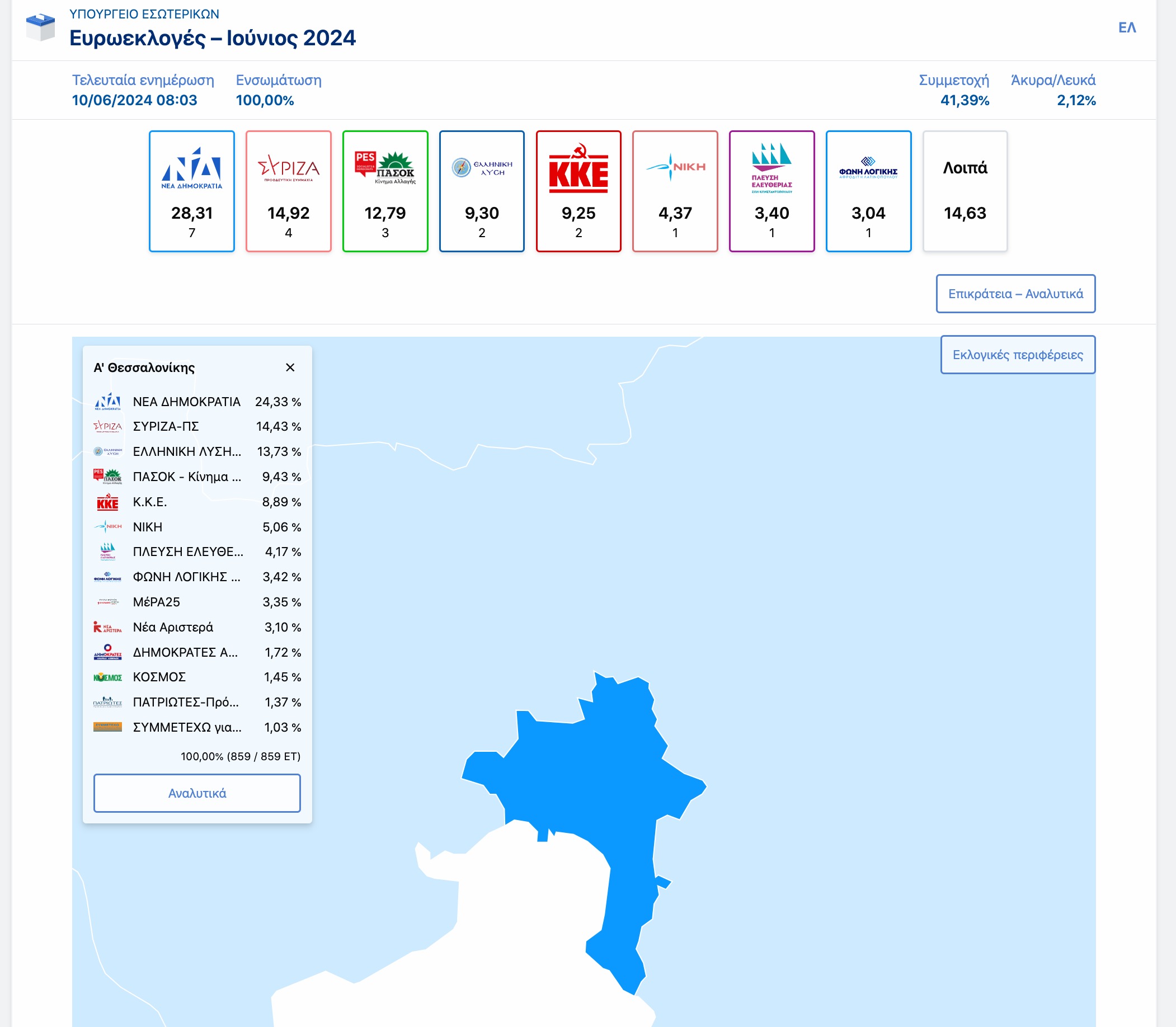This screenshot has width=1176, height=1027.
Task: Select the Λοιπά results card
Action: pyautogui.click(x=965, y=191)
